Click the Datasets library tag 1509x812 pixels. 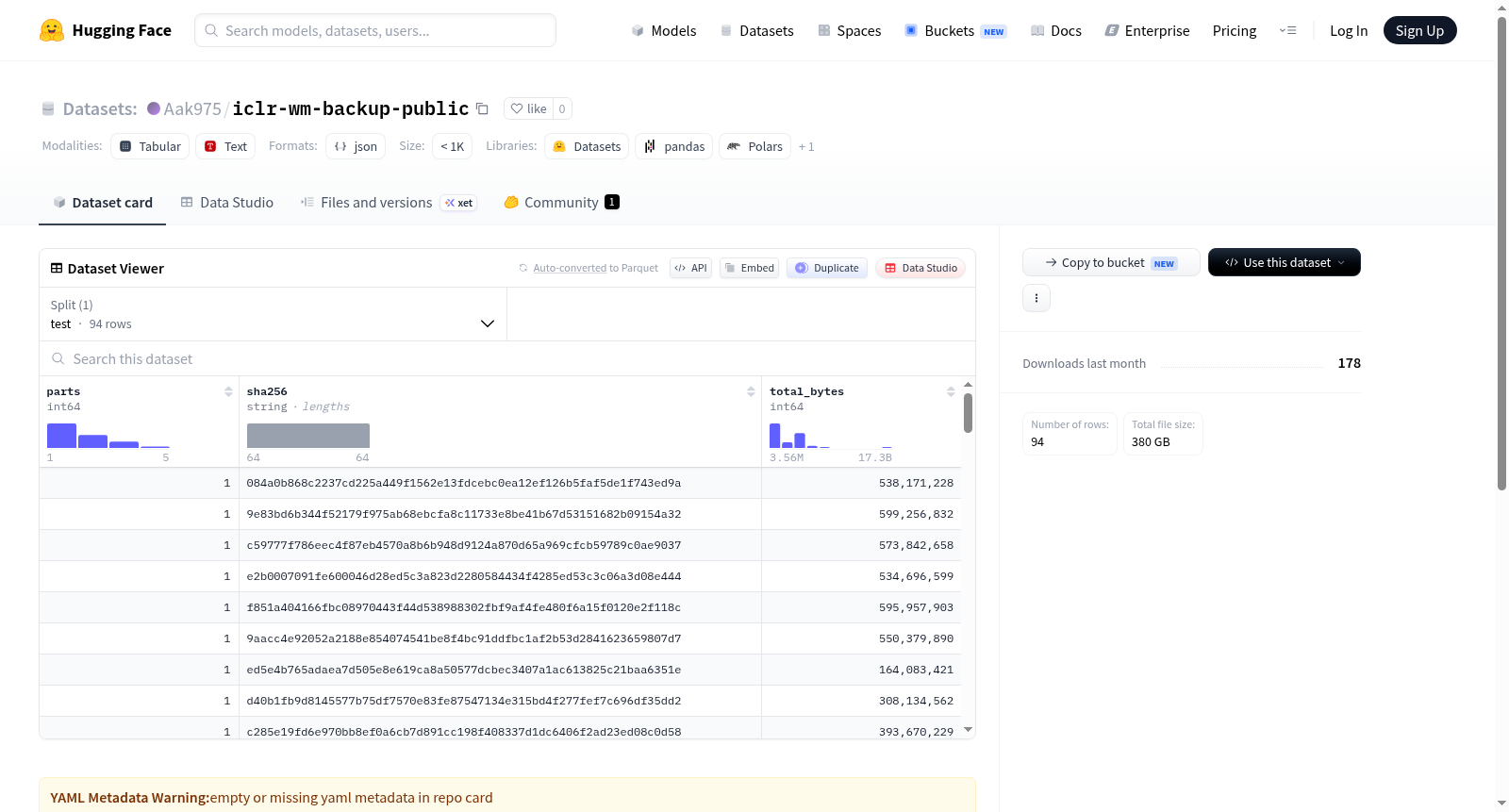coord(587,146)
